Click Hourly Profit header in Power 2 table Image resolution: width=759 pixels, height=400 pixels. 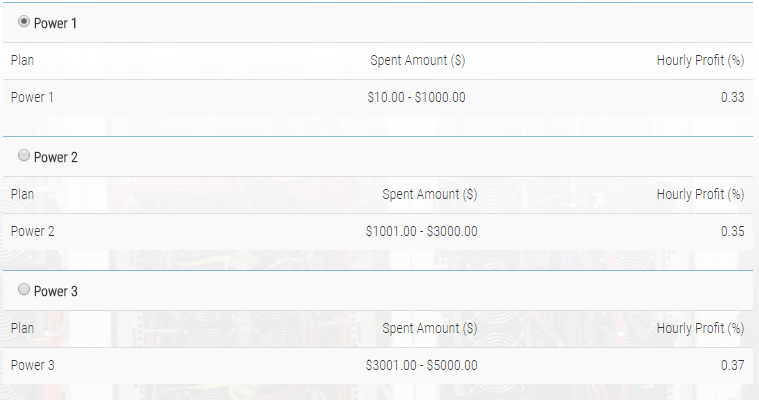pos(700,195)
